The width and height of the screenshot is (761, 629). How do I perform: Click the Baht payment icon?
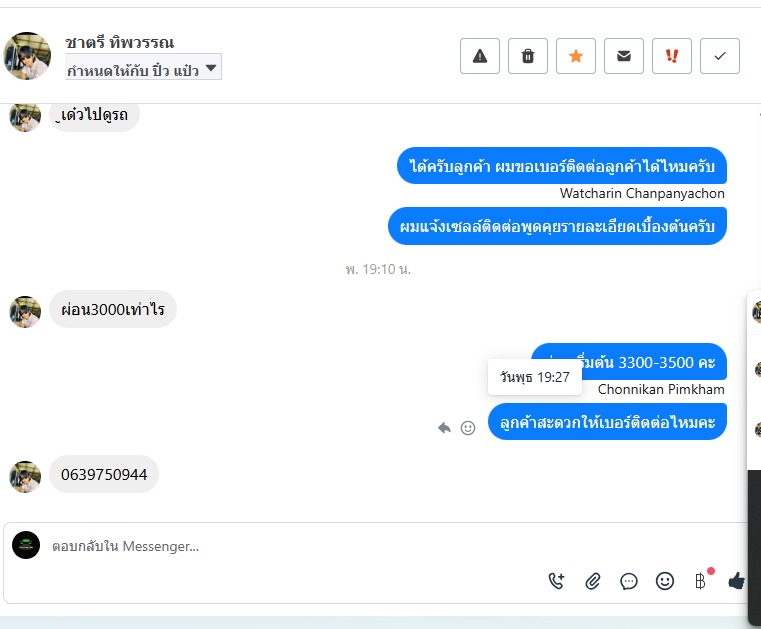(x=700, y=580)
